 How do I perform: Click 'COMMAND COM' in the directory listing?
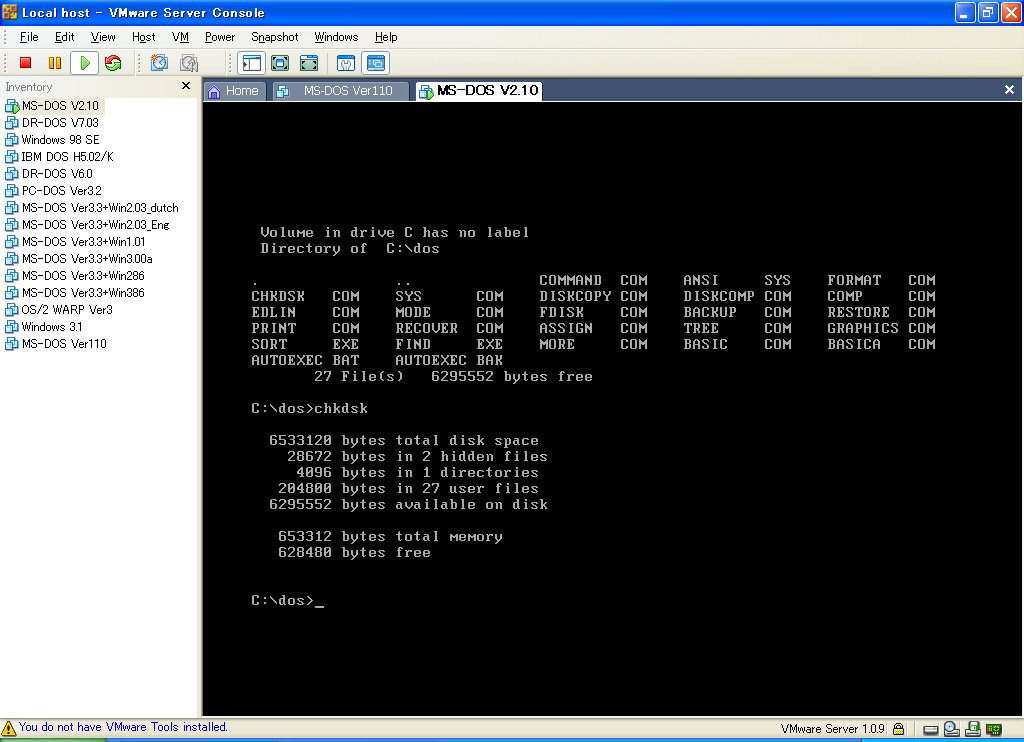(593, 280)
